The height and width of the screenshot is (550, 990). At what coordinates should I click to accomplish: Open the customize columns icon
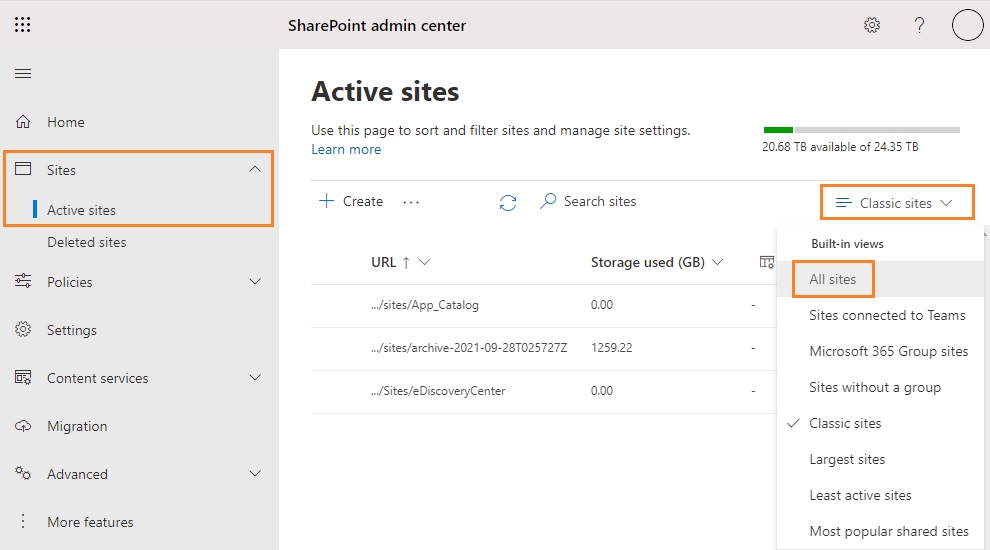[766, 262]
